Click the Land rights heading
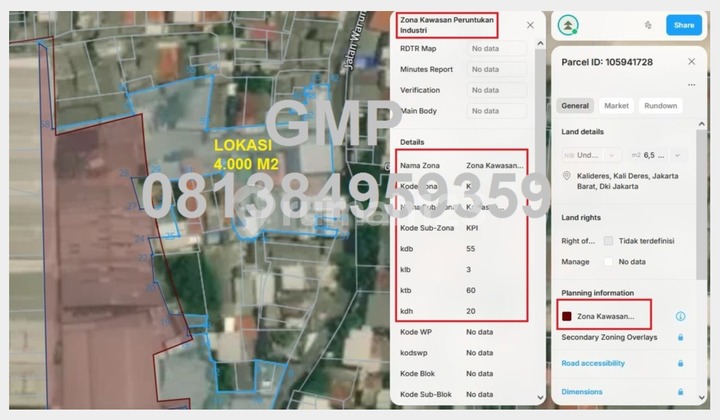 [581, 217]
